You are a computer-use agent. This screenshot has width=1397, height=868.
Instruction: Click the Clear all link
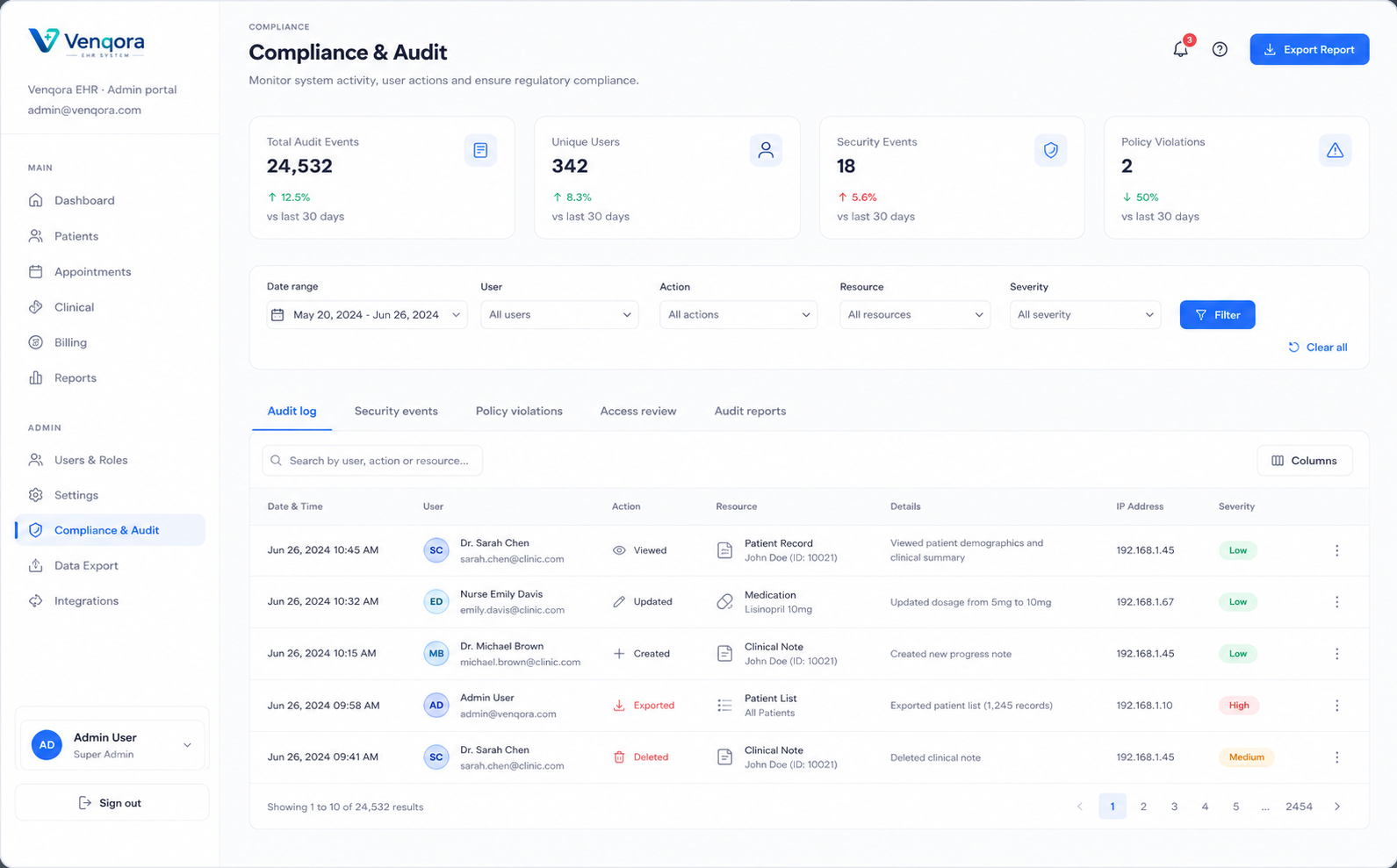tap(1317, 348)
